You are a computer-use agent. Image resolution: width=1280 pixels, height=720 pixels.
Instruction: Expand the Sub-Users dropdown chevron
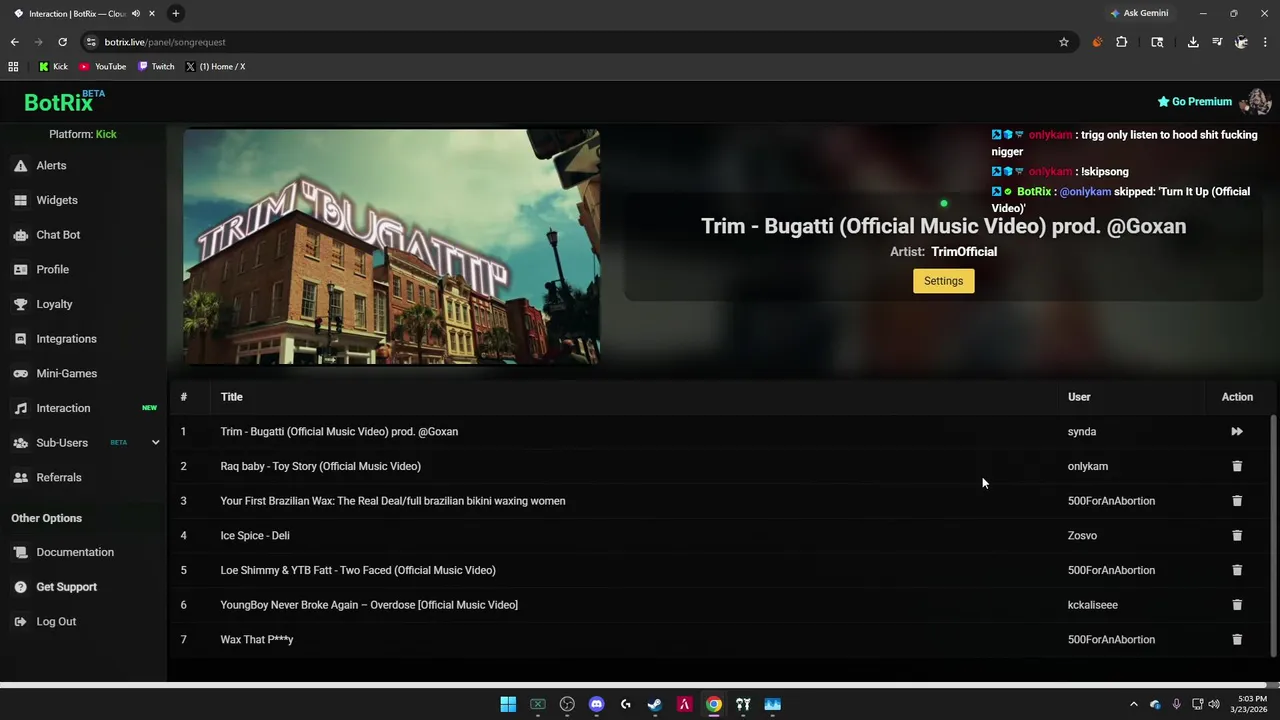[x=155, y=443]
